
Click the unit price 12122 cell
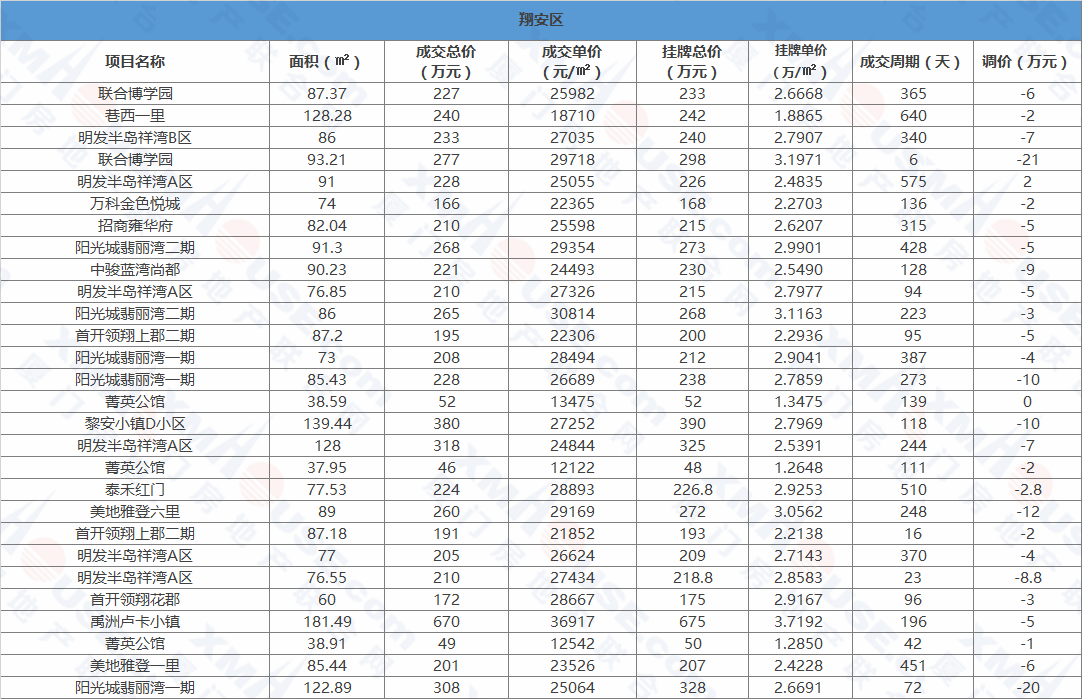coord(572,468)
